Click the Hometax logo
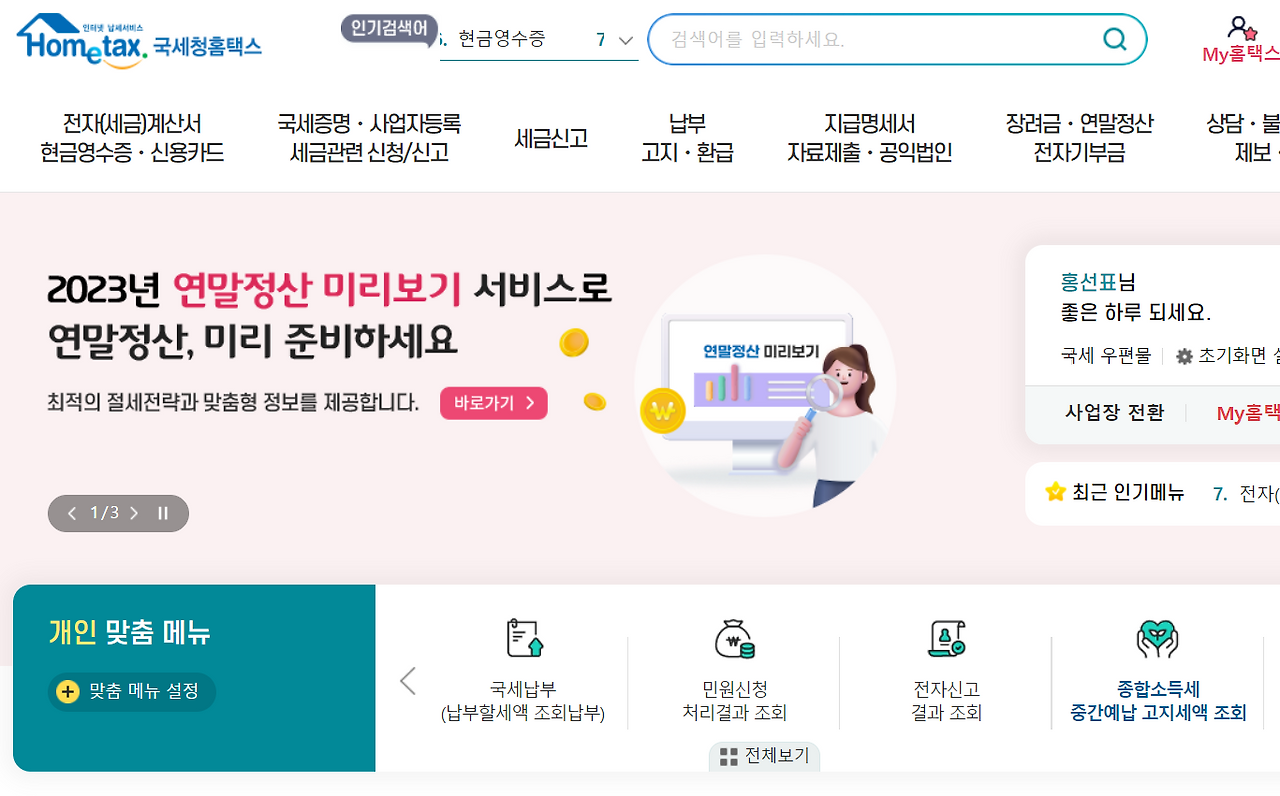This screenshot has height=796, width=1280. pos(139,41)
